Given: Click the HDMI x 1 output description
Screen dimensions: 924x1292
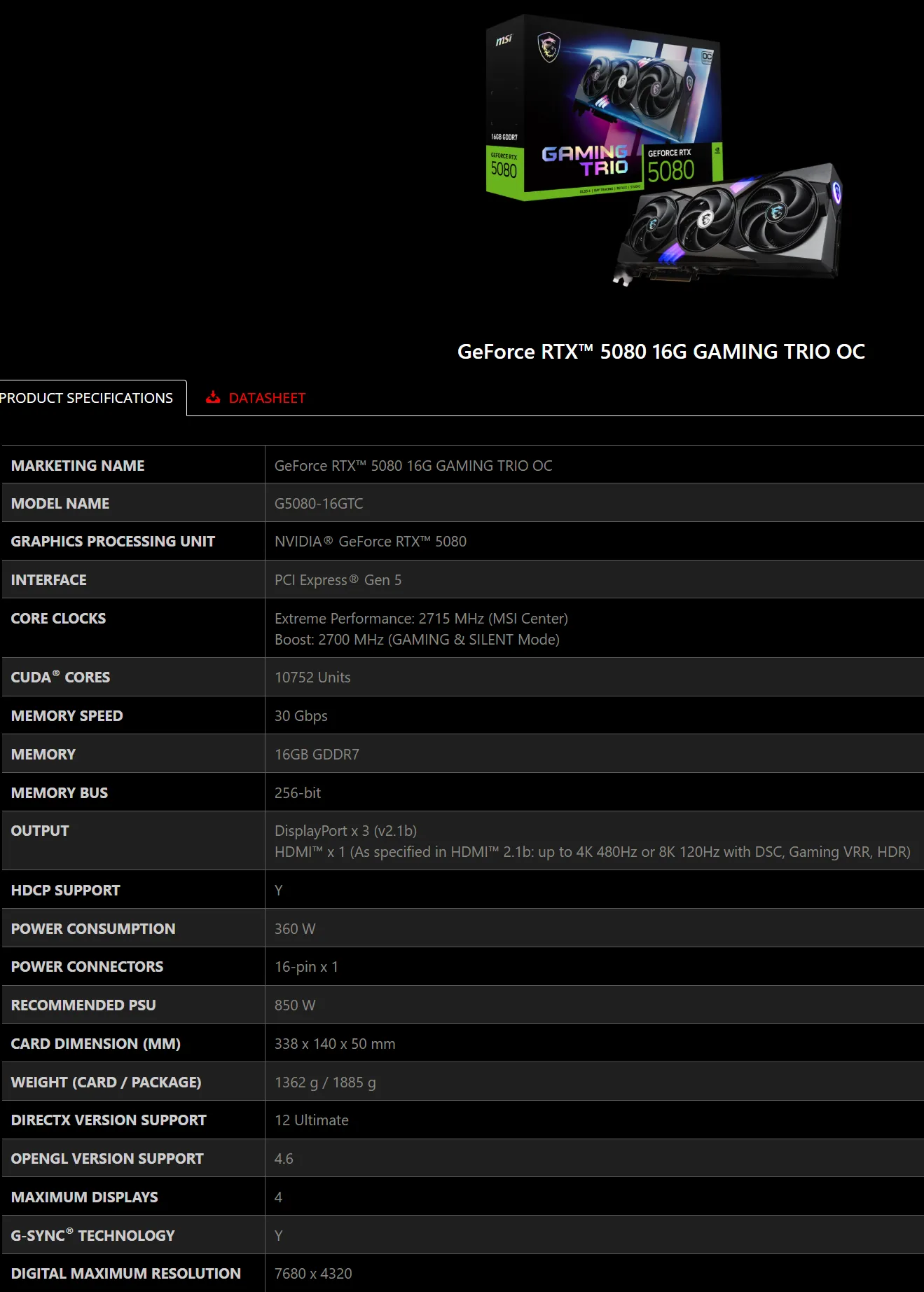Looking at the screenshot, I should click(x=592, y=852).
